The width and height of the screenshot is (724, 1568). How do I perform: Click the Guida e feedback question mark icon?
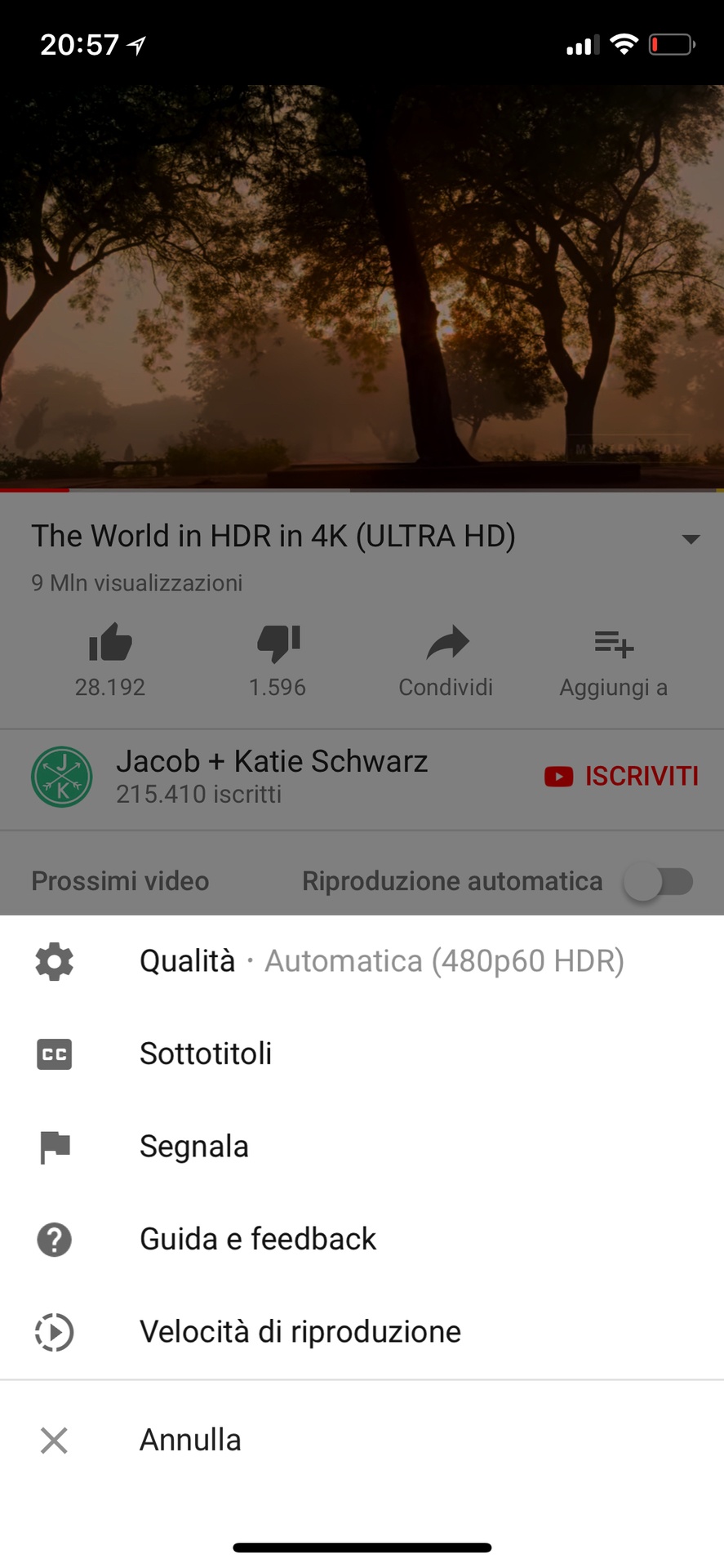pyautogui.click(x=55, y=1240)
